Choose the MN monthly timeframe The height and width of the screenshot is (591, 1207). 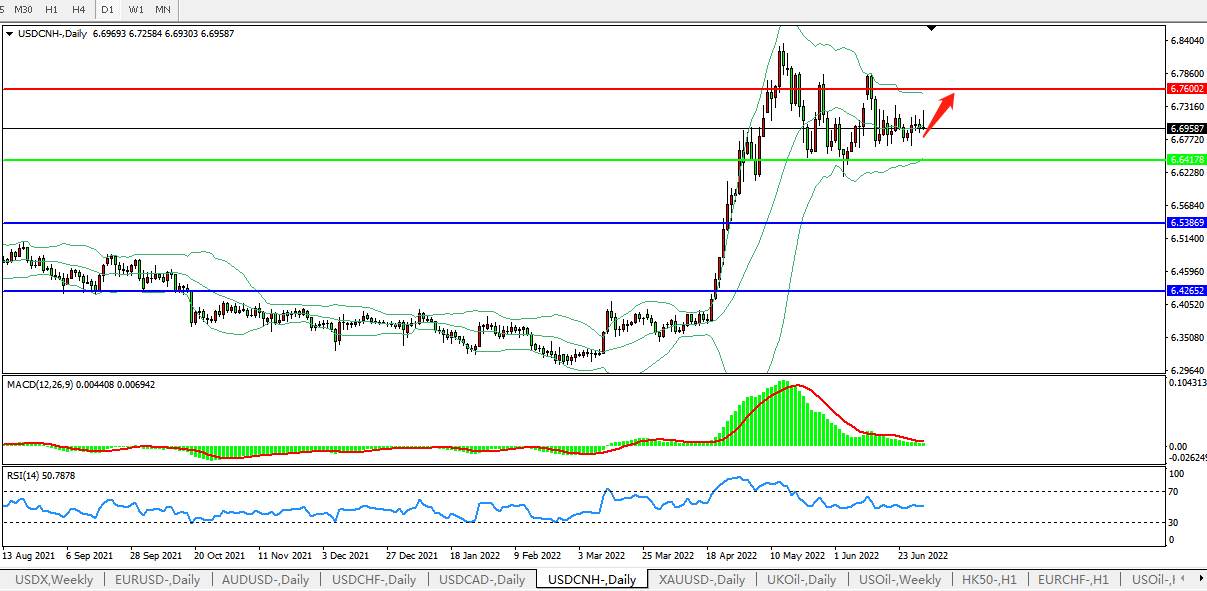tap(162, 9)
